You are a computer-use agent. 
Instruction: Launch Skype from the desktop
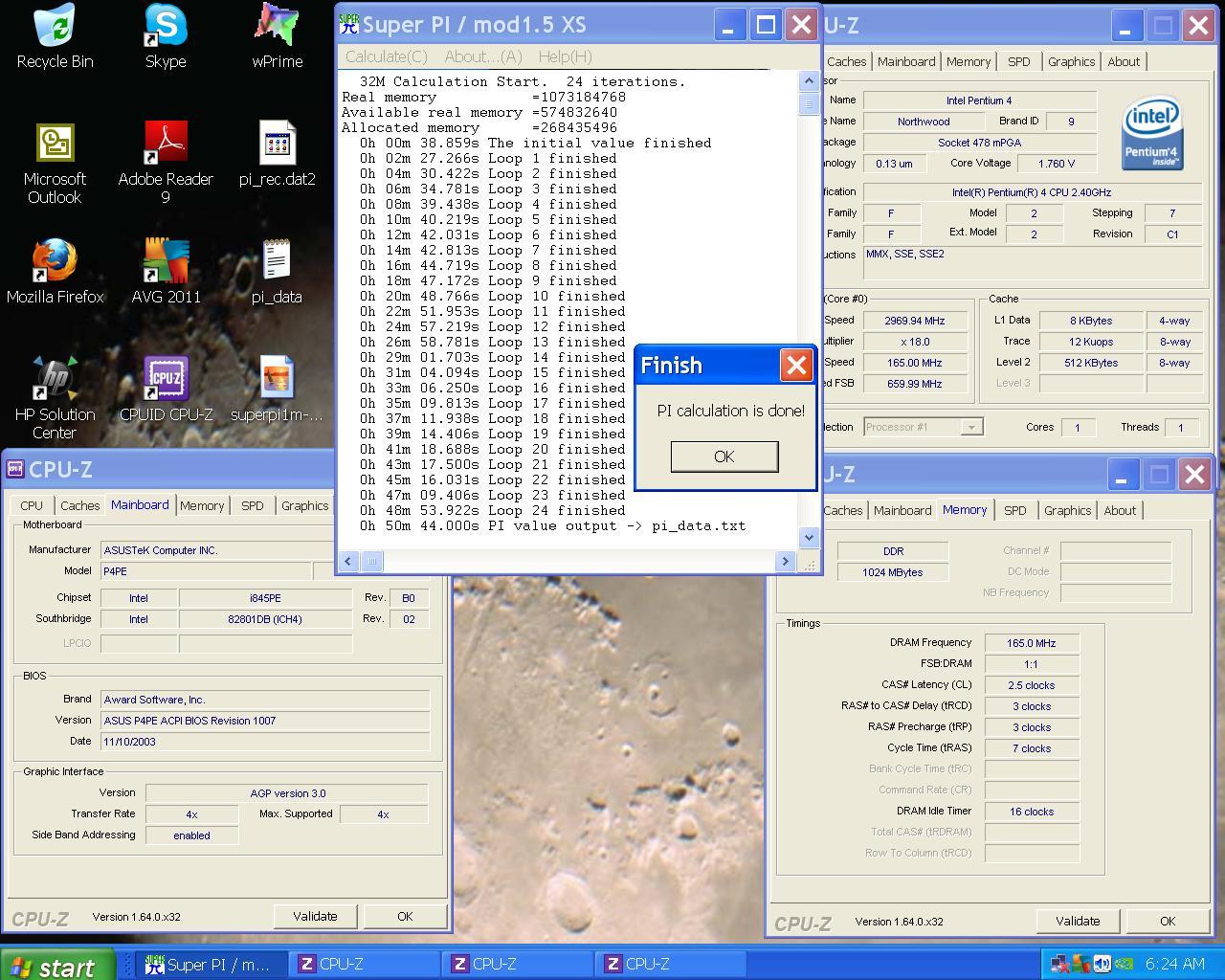166,36
